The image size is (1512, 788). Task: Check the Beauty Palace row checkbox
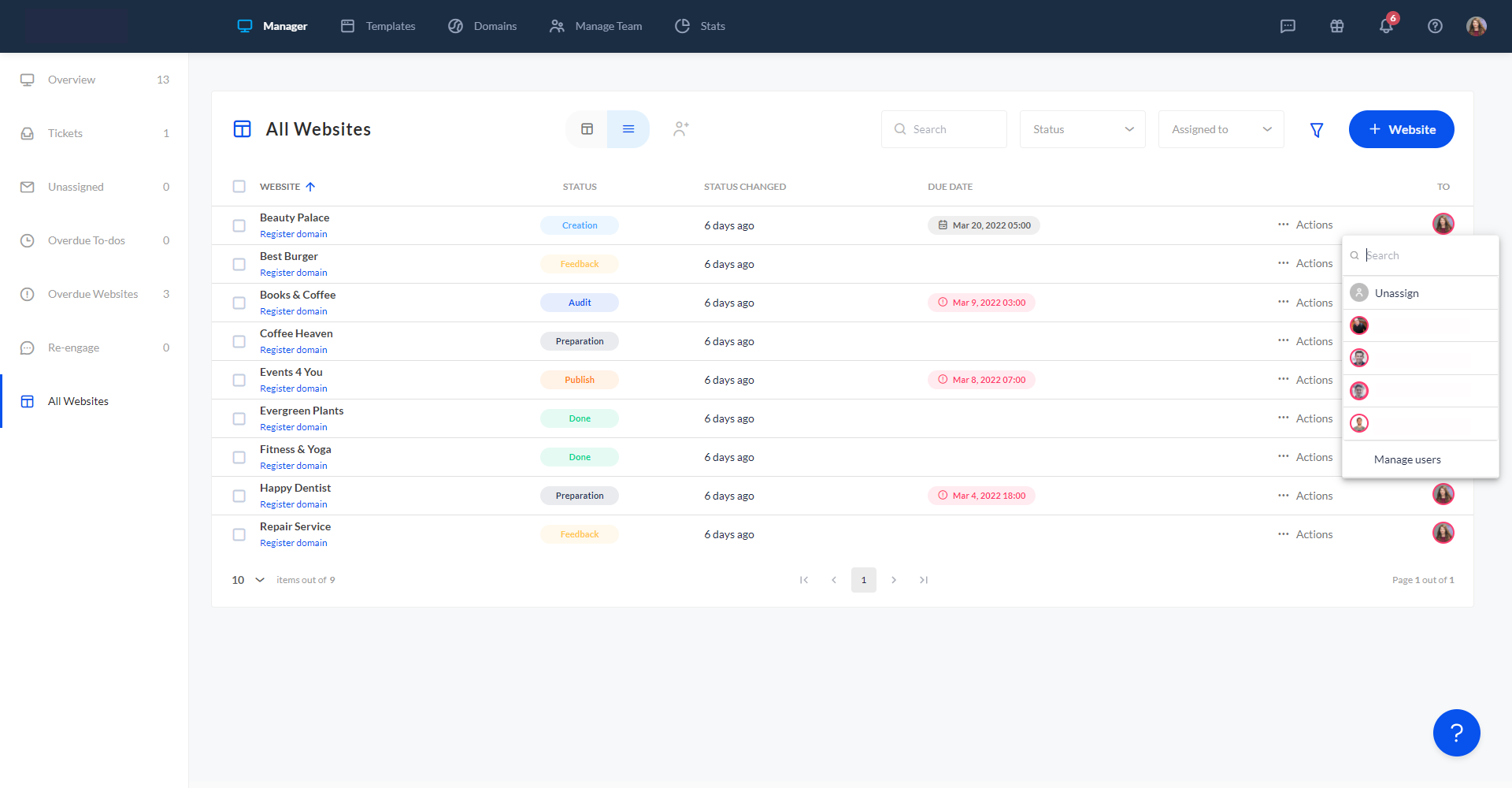(x=239, y=225)
